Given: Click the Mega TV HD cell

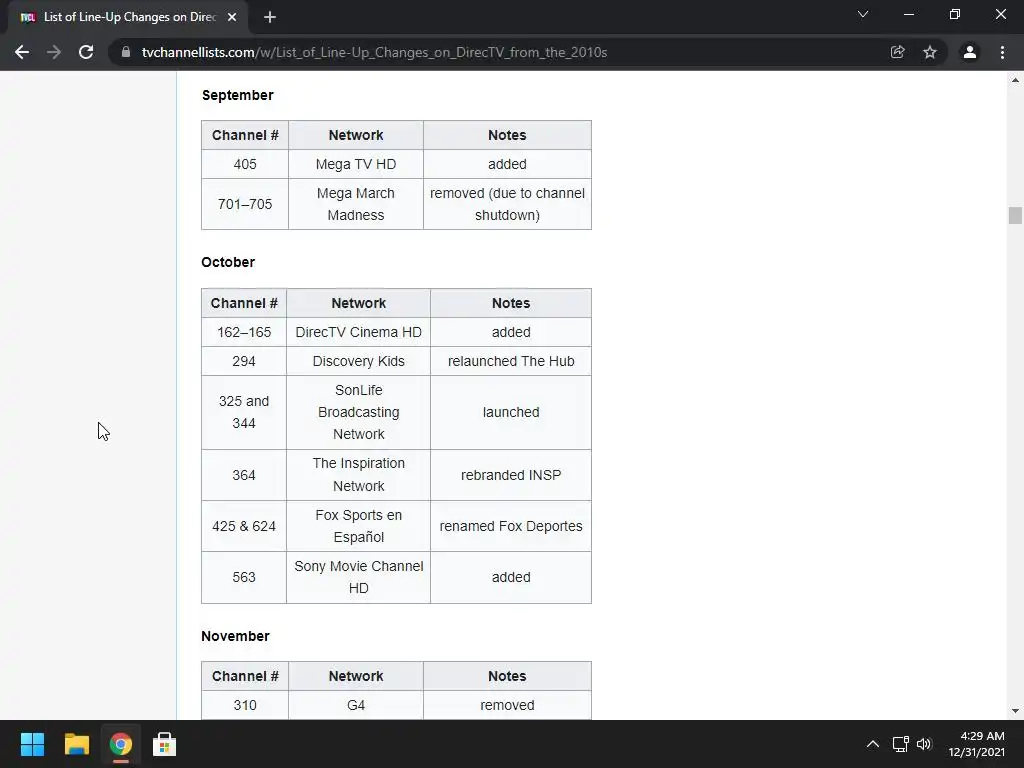Looking at the screenshot, I should tap(356, 164).
